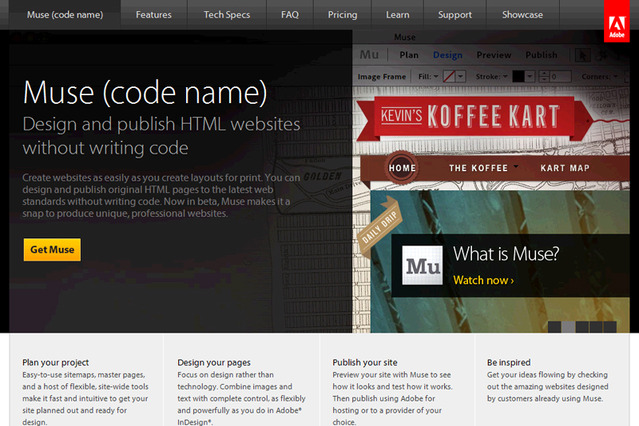
Task: Select the Preview mode in Muse app
Action: tap(494, 55)
